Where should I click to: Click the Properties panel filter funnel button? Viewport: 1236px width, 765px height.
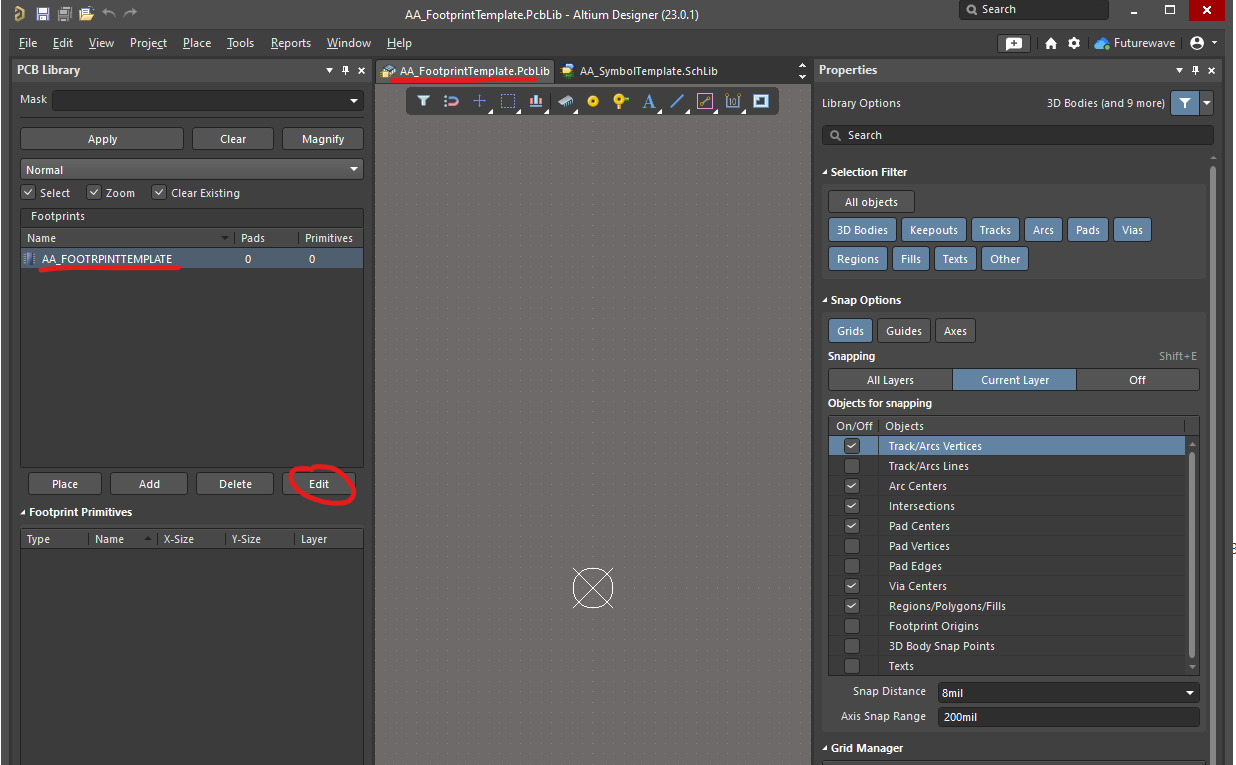tap(1185, 103)
